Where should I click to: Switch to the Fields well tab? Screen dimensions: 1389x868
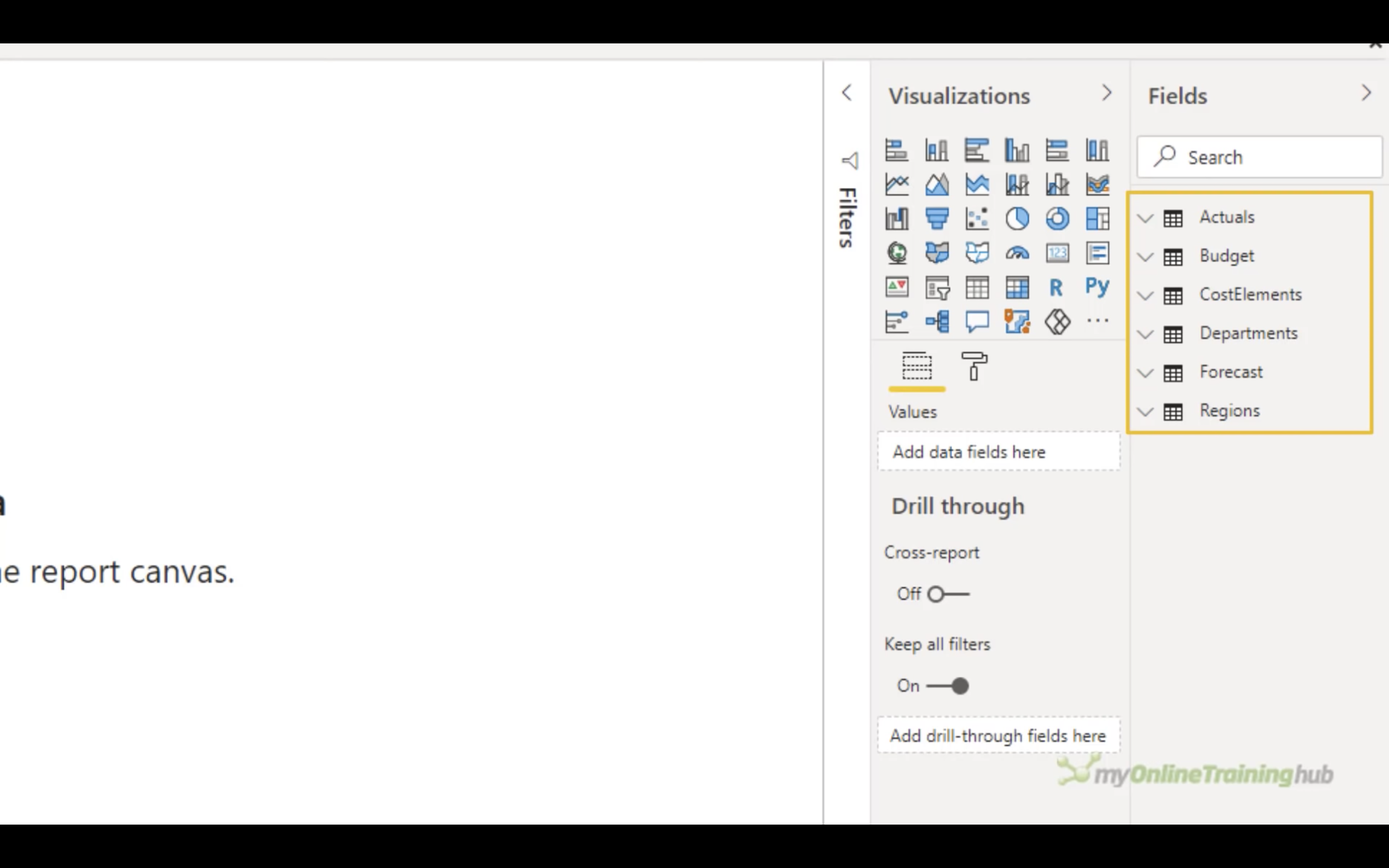pyautogui.click(x=917, y=366)
